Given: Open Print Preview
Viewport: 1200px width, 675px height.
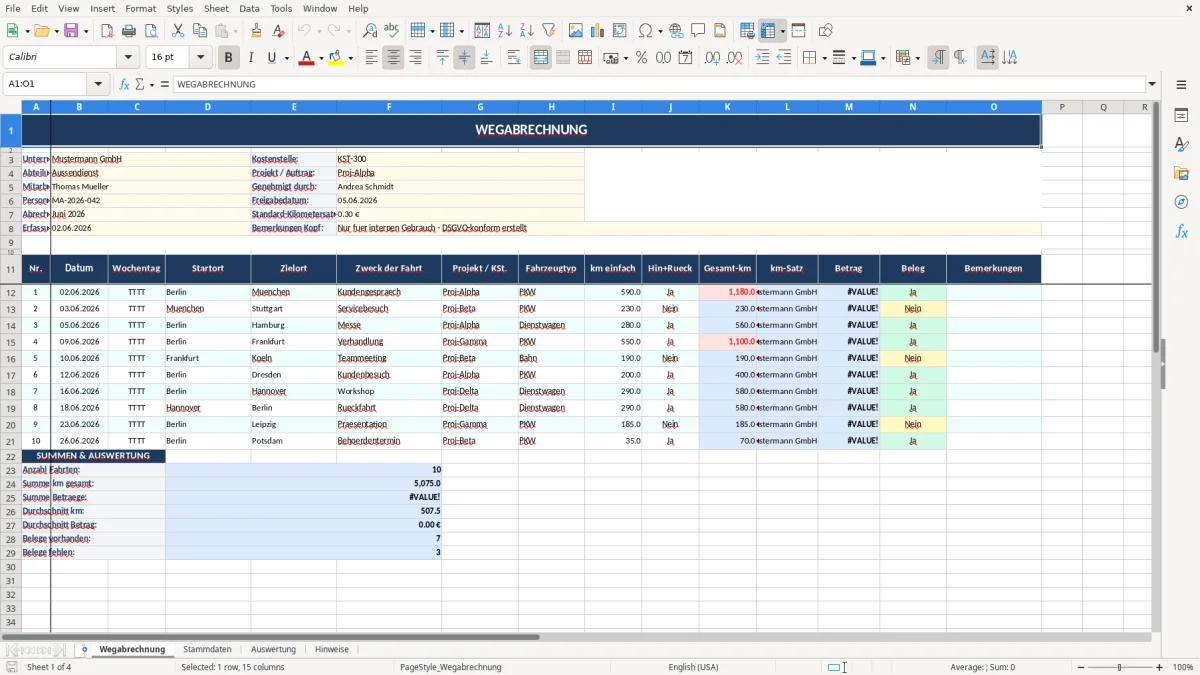Looking at the screenshot, I should (151, 31).
